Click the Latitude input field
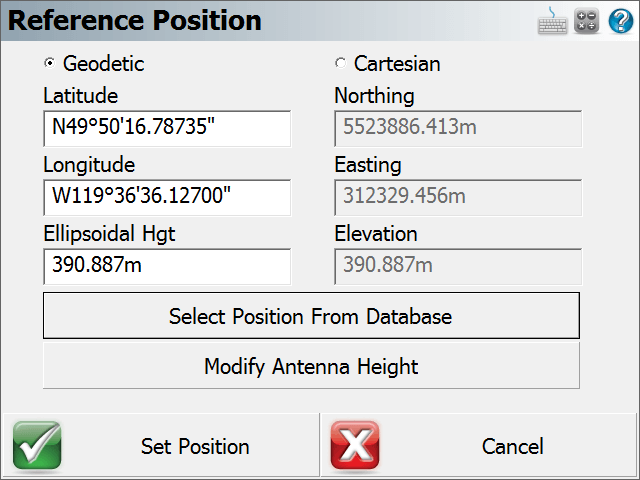Image resolution: width=640 pixels, height=480 pixels. (x=167, y=128)
